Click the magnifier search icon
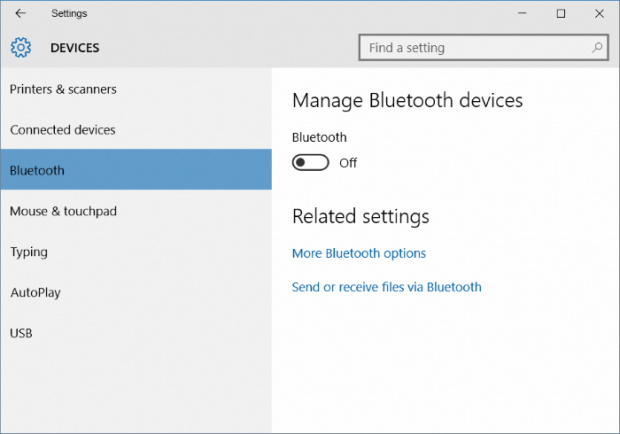Screen dimensions: 620x434 pyautogui.click(x=597, y=47)
